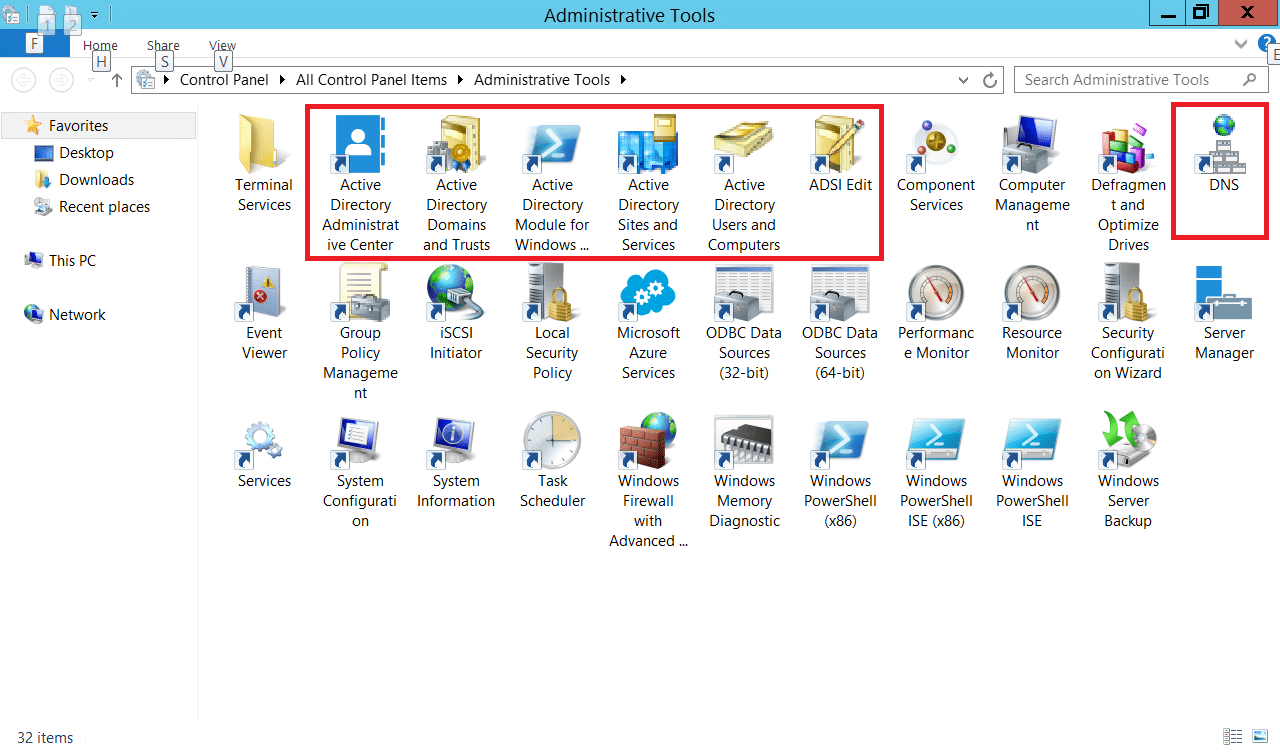1280x752 pixels.
Task: Open Event Viewer
Action: pyautogui.click(x=264, y=313)
